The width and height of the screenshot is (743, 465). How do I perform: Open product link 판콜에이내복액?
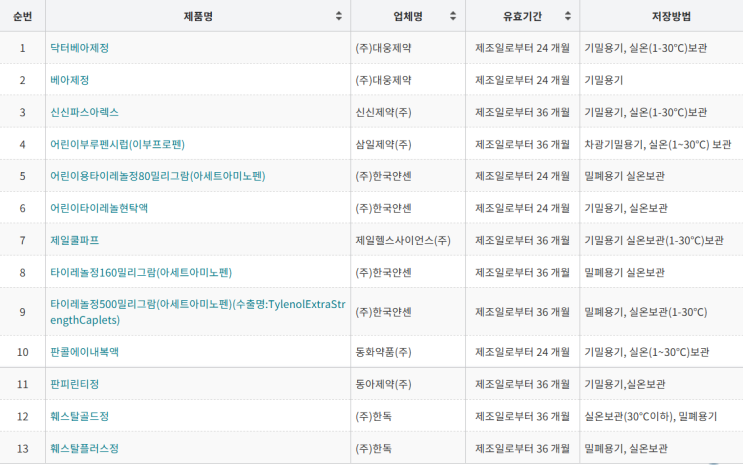[x=84, y=352]
